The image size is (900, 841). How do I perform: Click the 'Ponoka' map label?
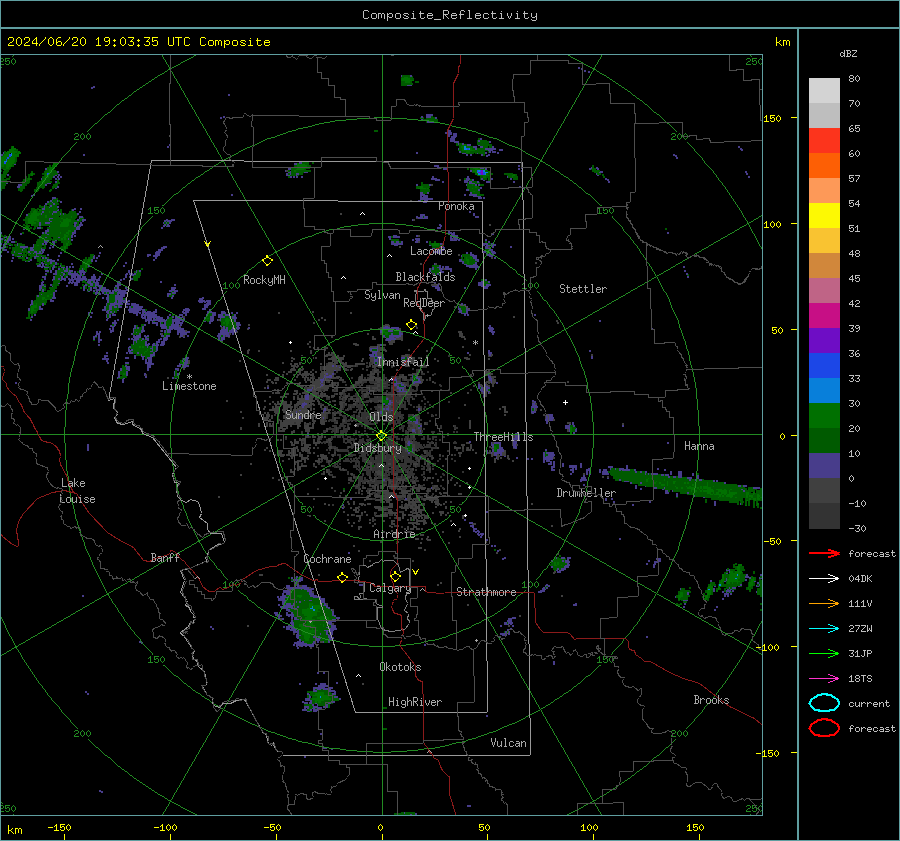456,206
